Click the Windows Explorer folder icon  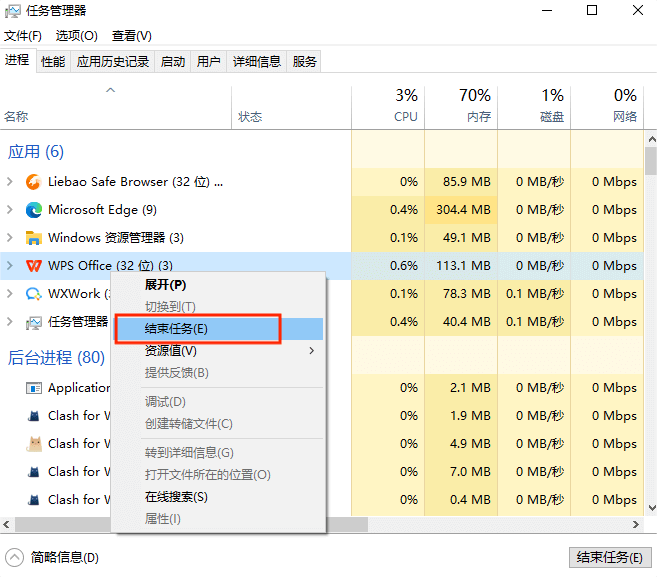[x=34, y=238]
